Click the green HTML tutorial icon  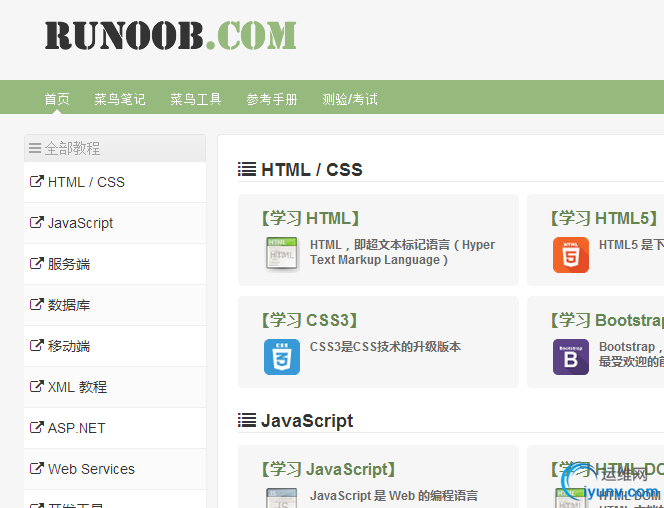coord(282,254)
